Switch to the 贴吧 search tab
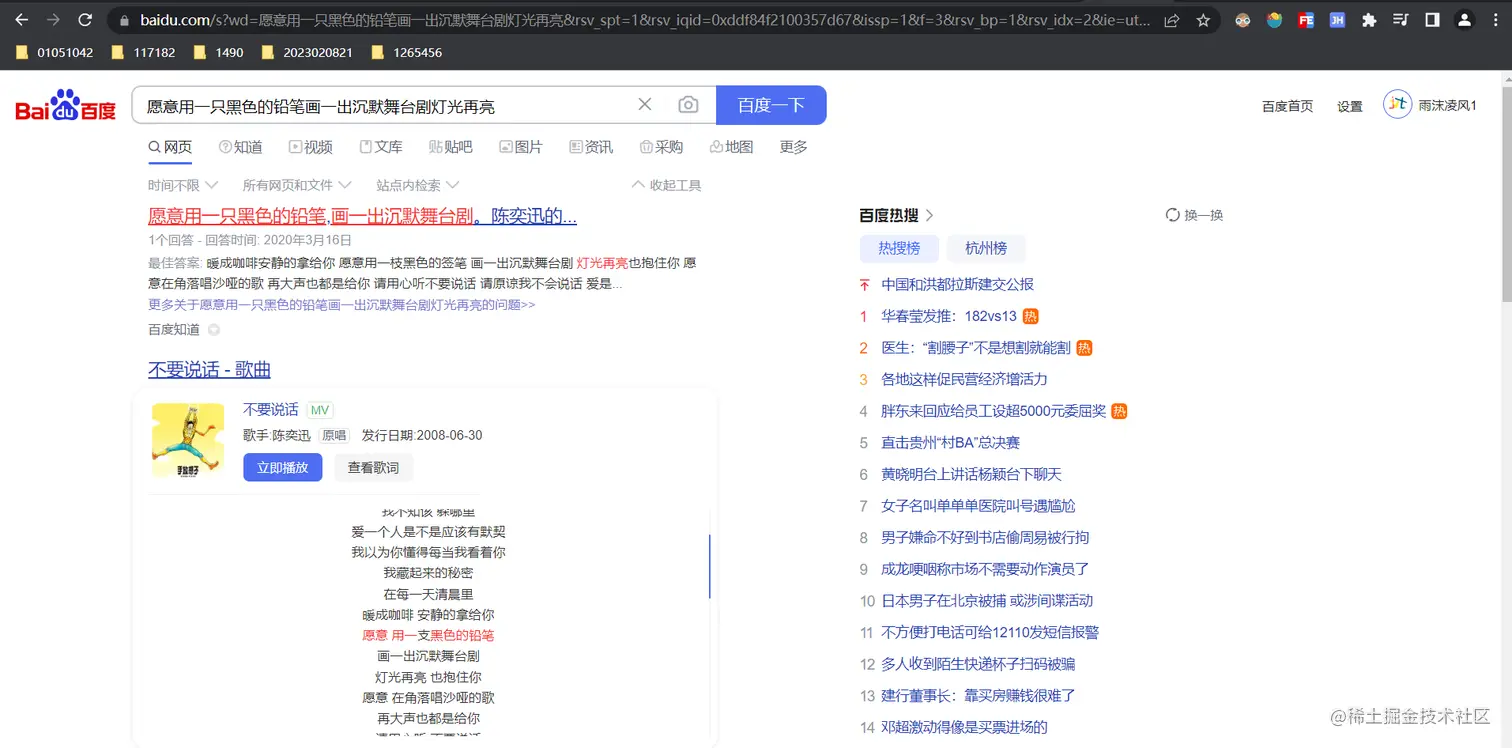Screen dimensions: 1512x748 click(450, 147)
